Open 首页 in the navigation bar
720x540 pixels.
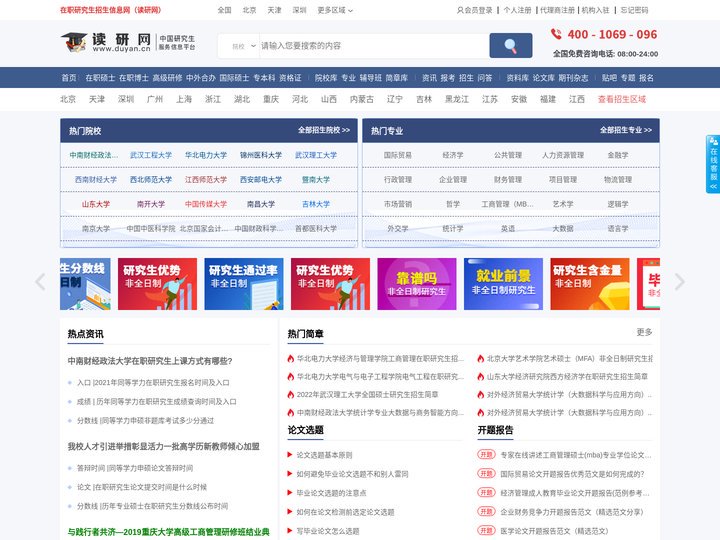69,78
